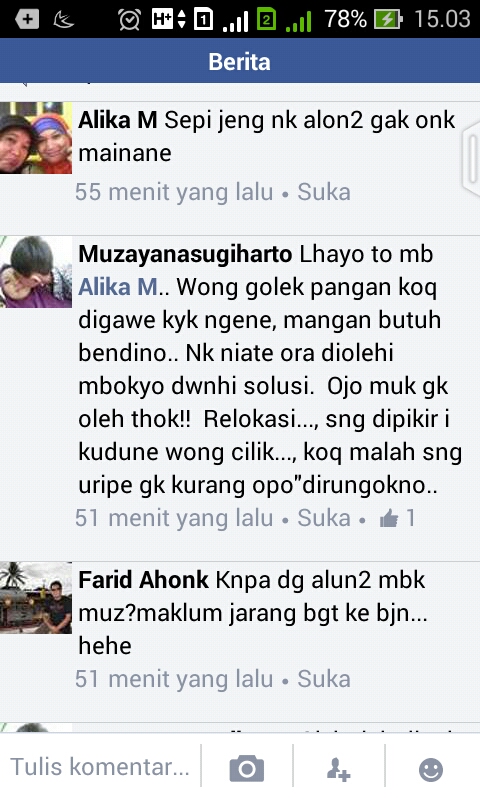This screenshot has width=480, height=800.
Task: Like Alika M's comment with Suka
Action: [324, 192]
